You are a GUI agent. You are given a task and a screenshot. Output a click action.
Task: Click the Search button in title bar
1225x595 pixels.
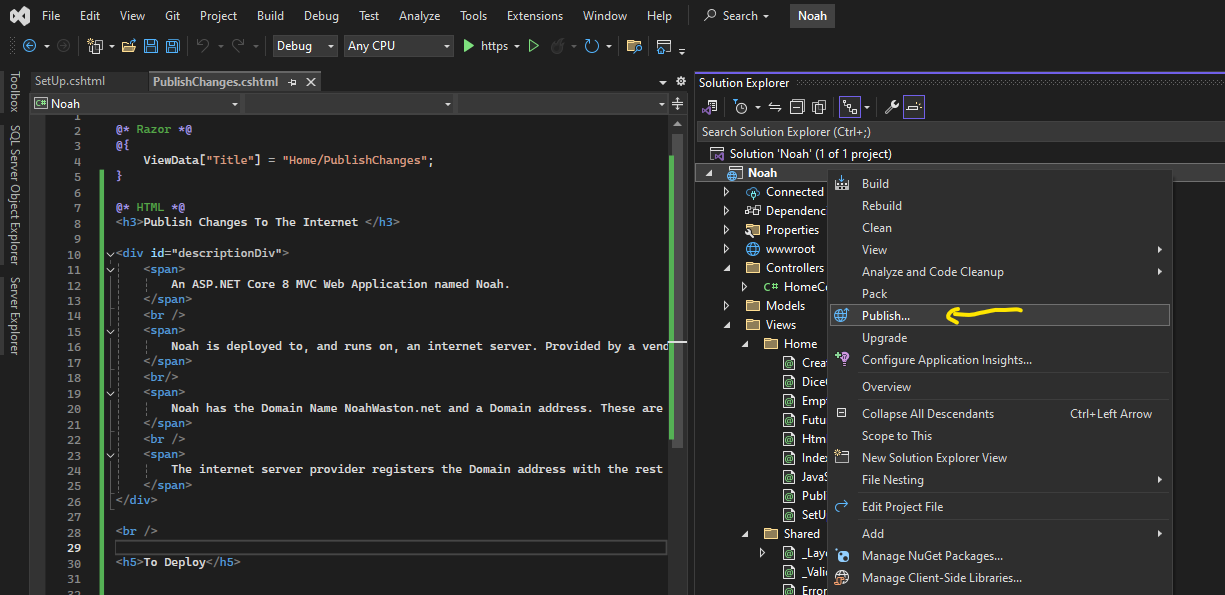738,16
